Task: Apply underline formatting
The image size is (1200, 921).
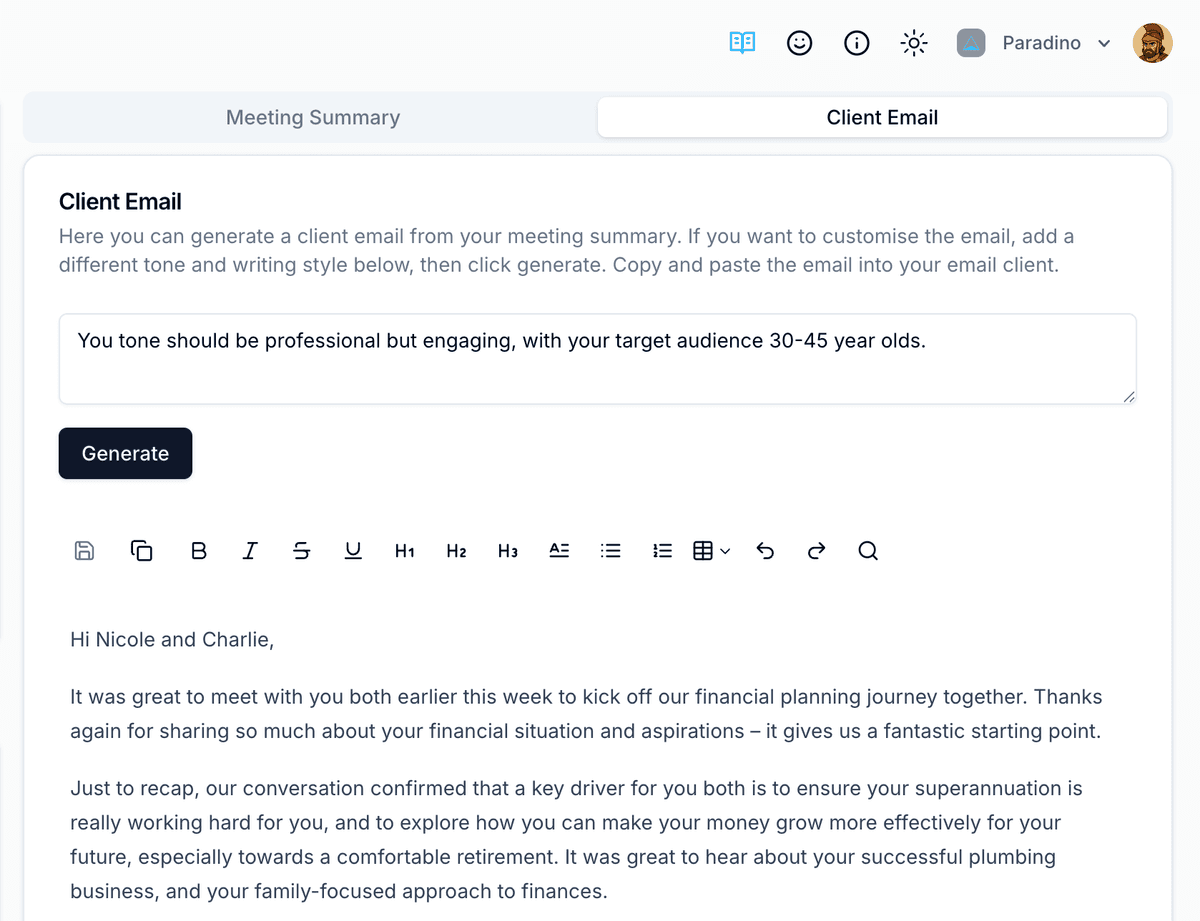Action: (x=353, y=550)
